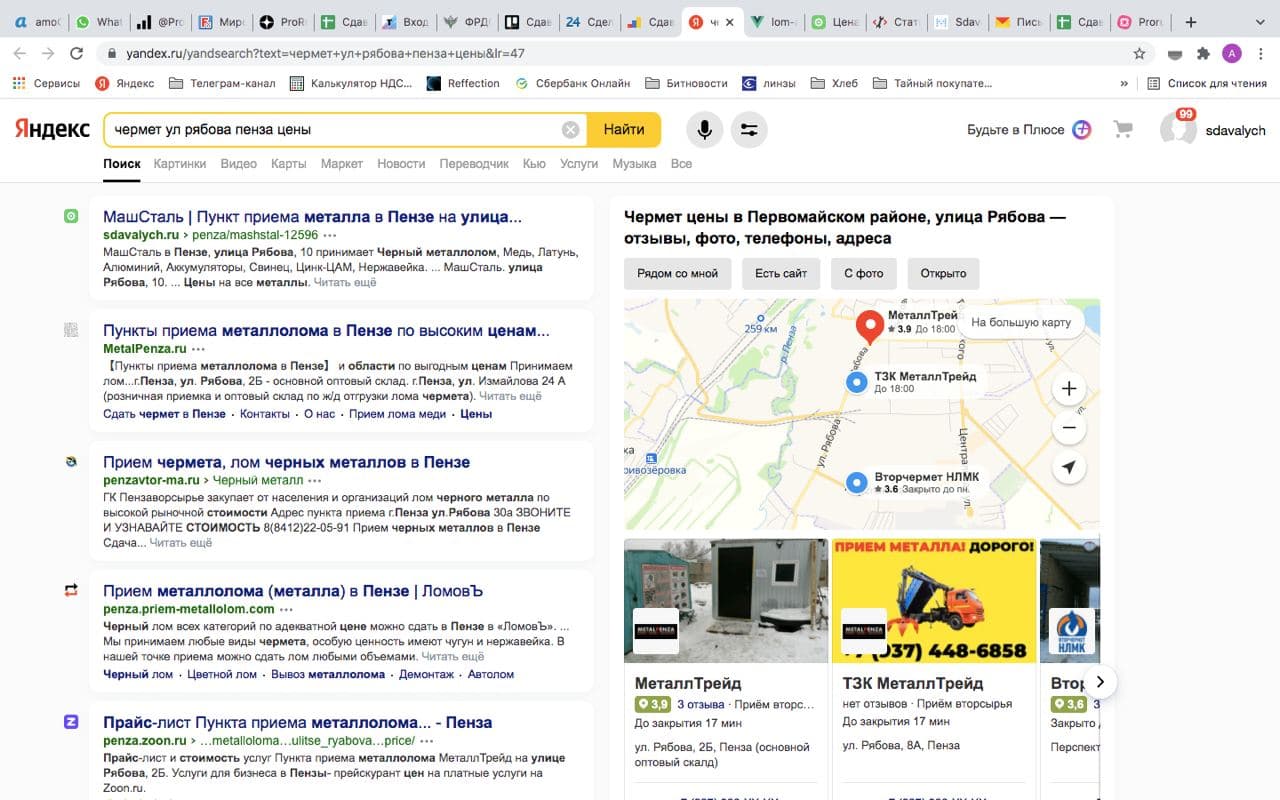Open Контакты sitelink under MetalPenza
This screenshot has height=800, width=1280.
(x=264, y=413)
